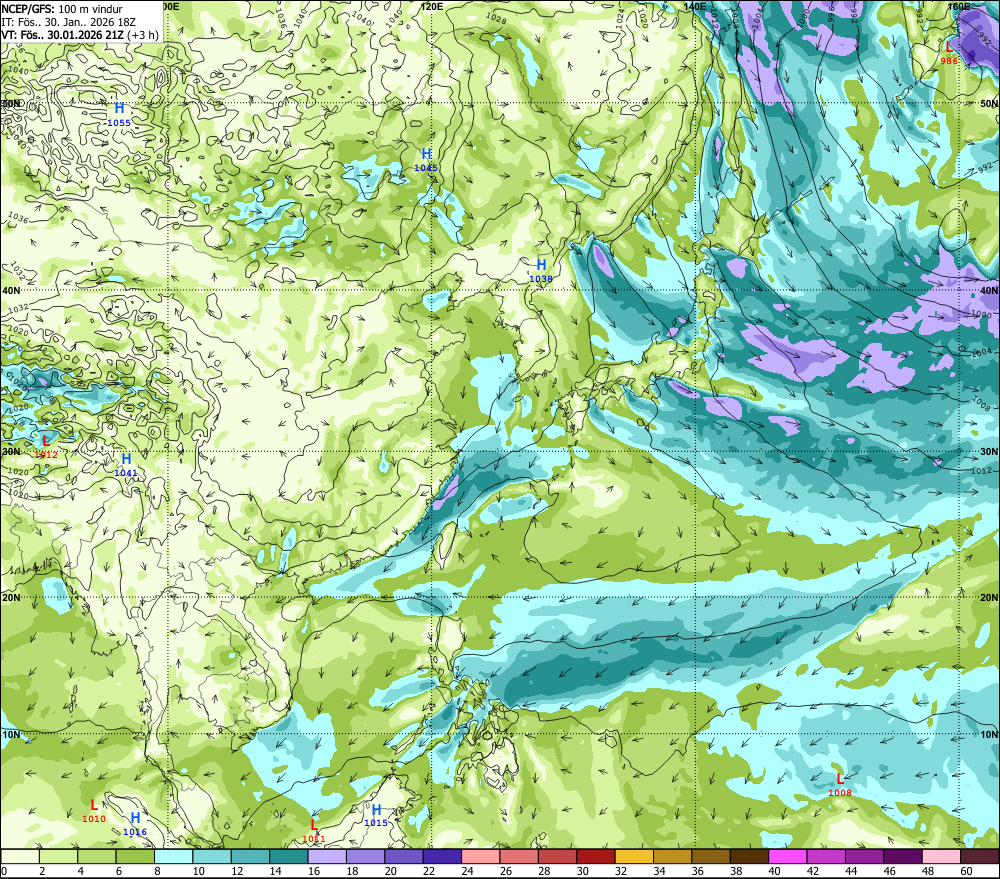Pick the dark brown 38–40 legend swatch
The image size is (1000, 879).
(x=749, y=857)
